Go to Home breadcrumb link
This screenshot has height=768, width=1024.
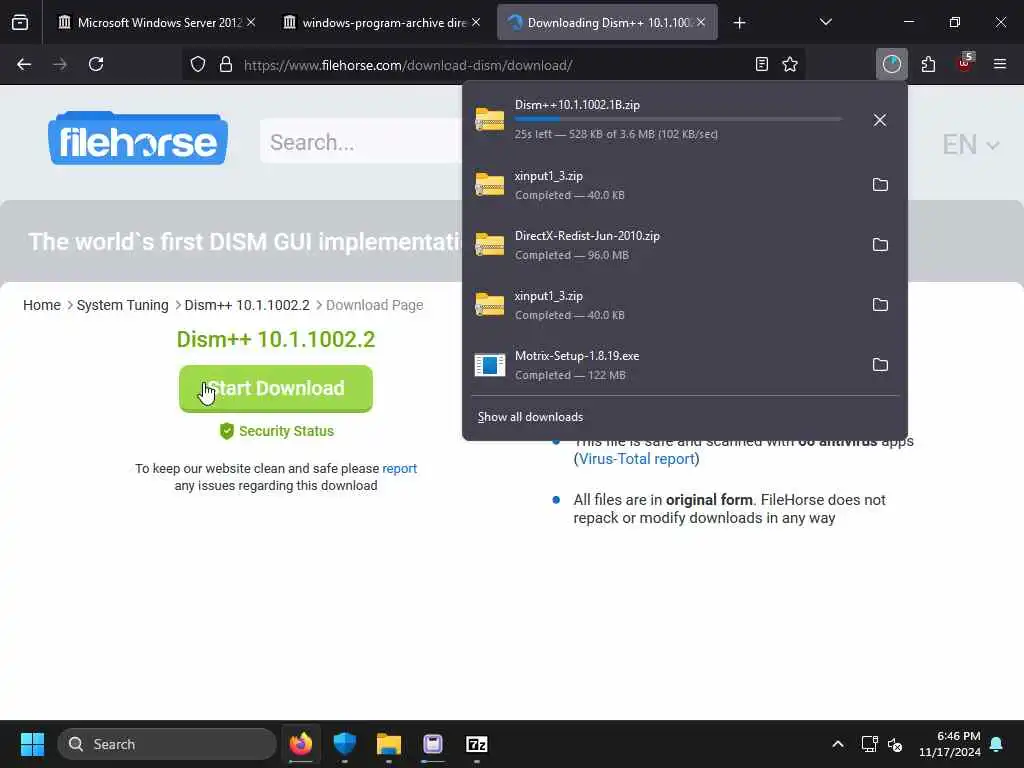(42, 305)
